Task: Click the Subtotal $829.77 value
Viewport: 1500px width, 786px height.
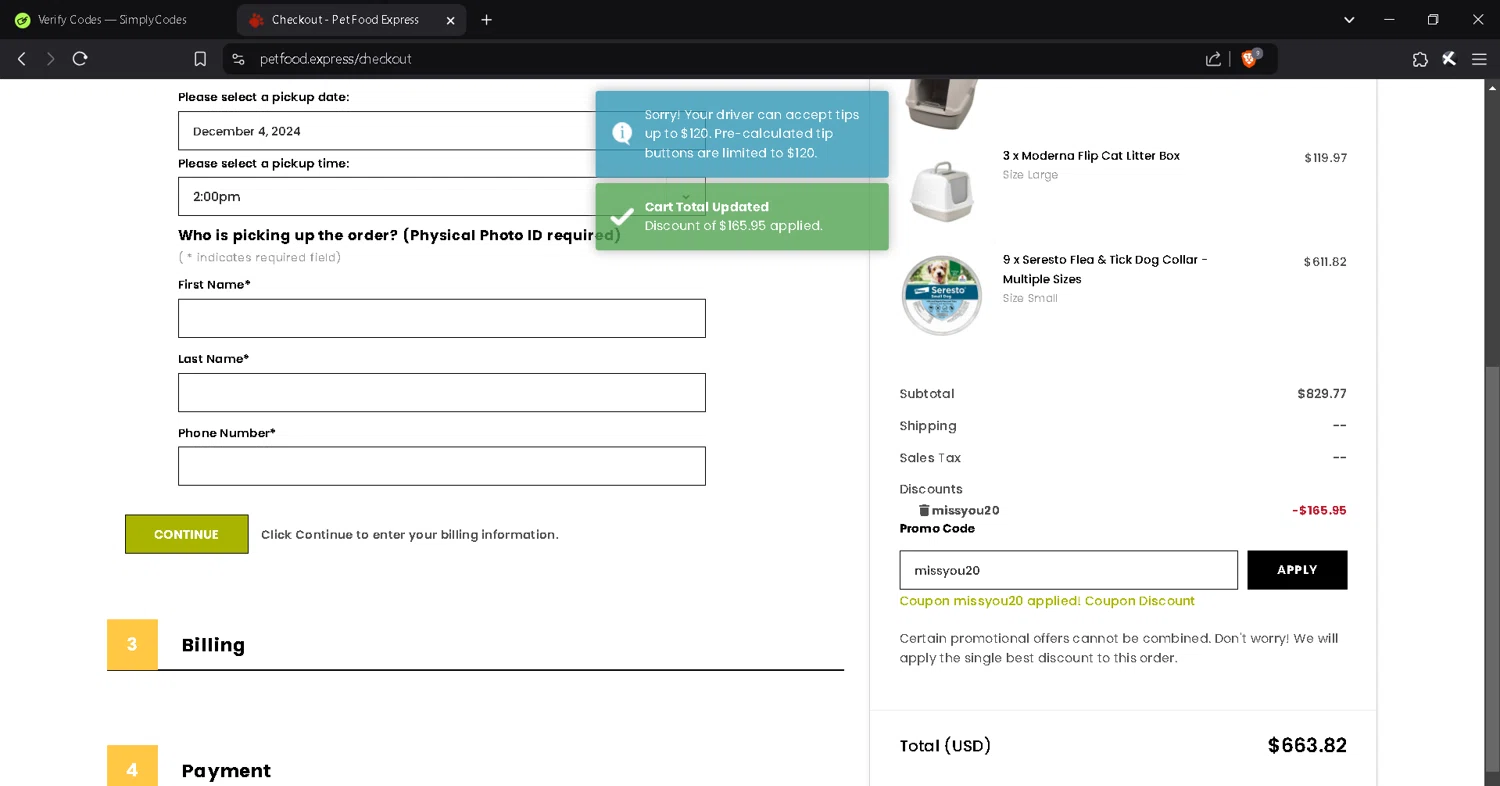Action: [1322, 394]
